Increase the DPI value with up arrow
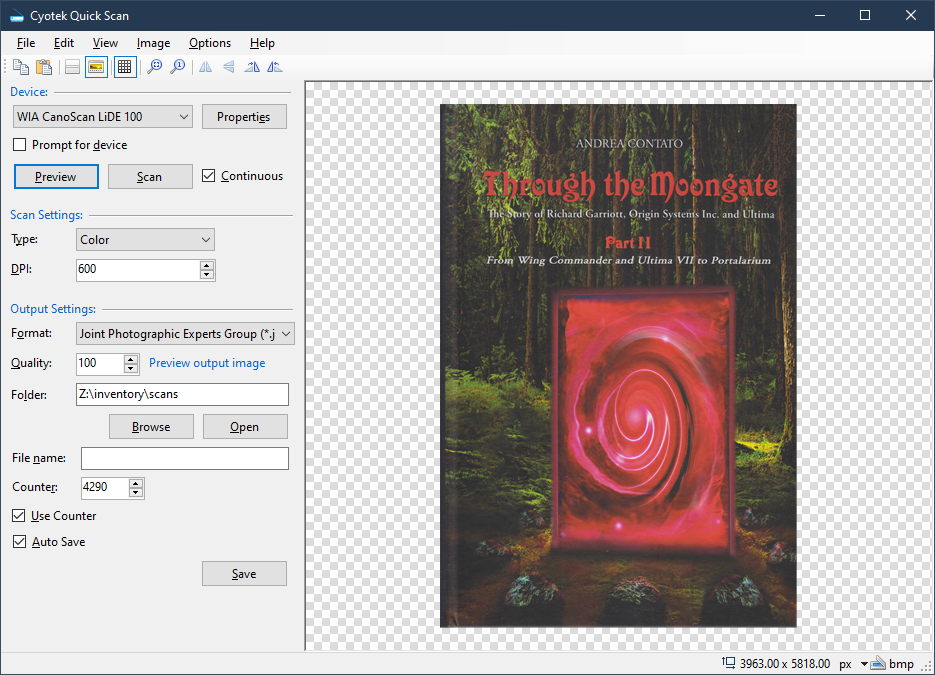This screenshot has height=675, width=935. point(207,265)
